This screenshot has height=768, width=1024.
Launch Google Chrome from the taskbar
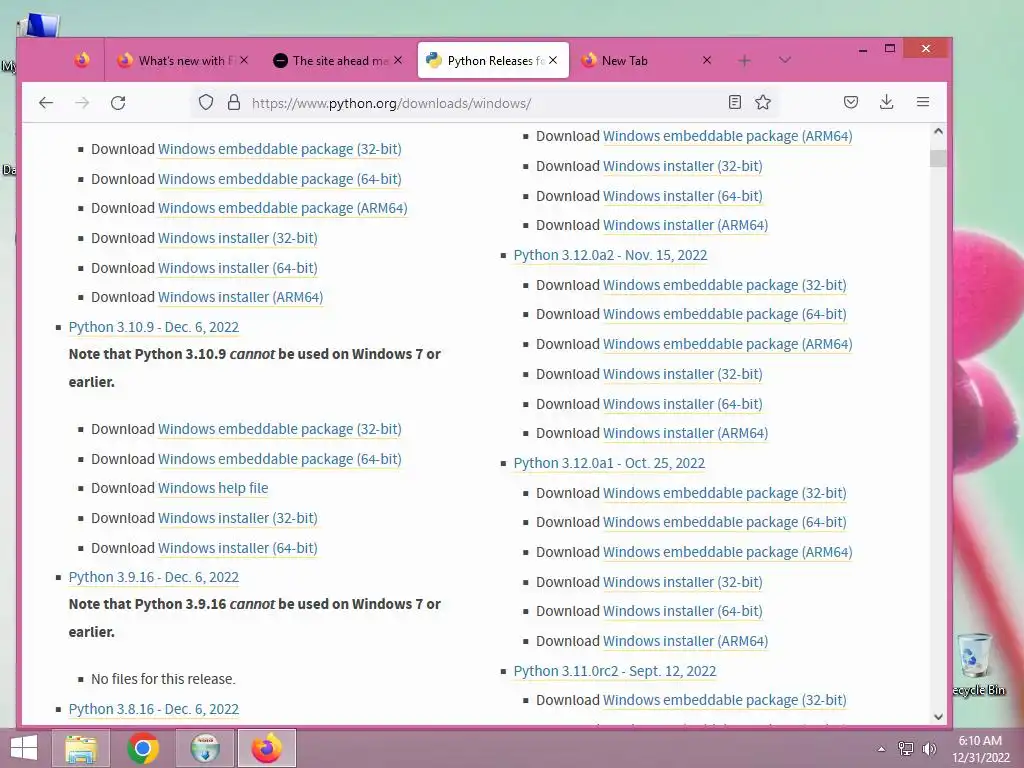[143, 748]
